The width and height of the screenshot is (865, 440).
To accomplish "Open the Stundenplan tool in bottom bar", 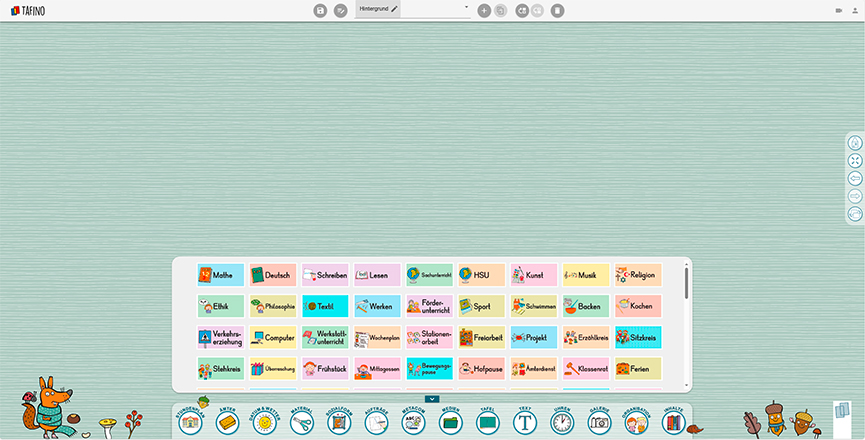I will 190,423.
